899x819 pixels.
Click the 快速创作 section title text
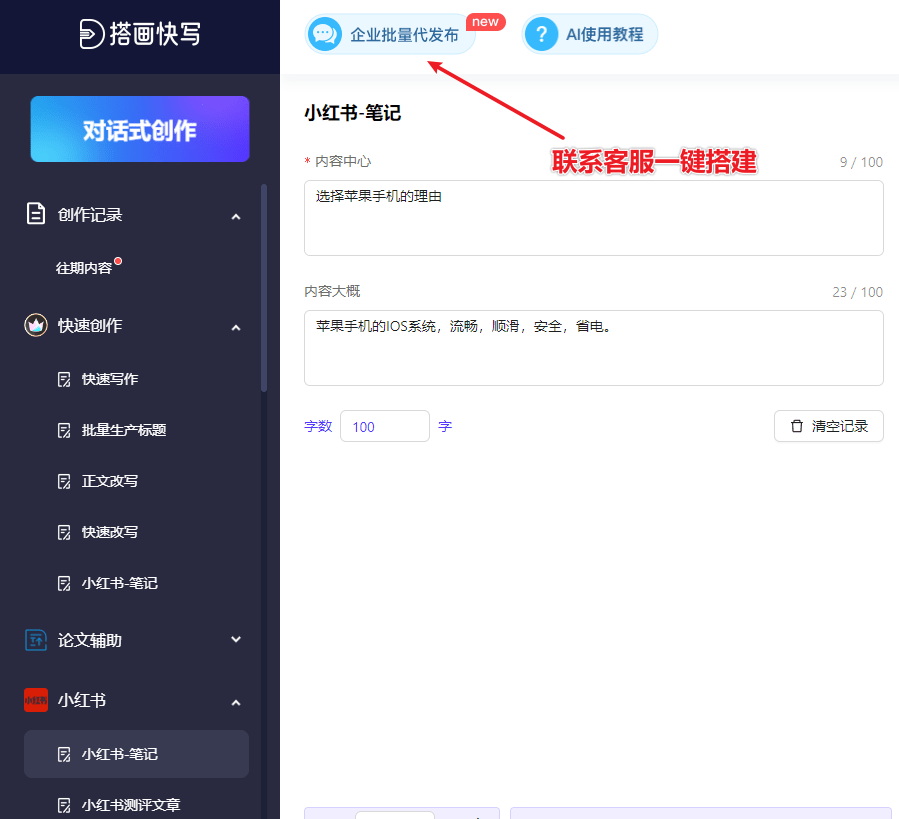point(89,325)
